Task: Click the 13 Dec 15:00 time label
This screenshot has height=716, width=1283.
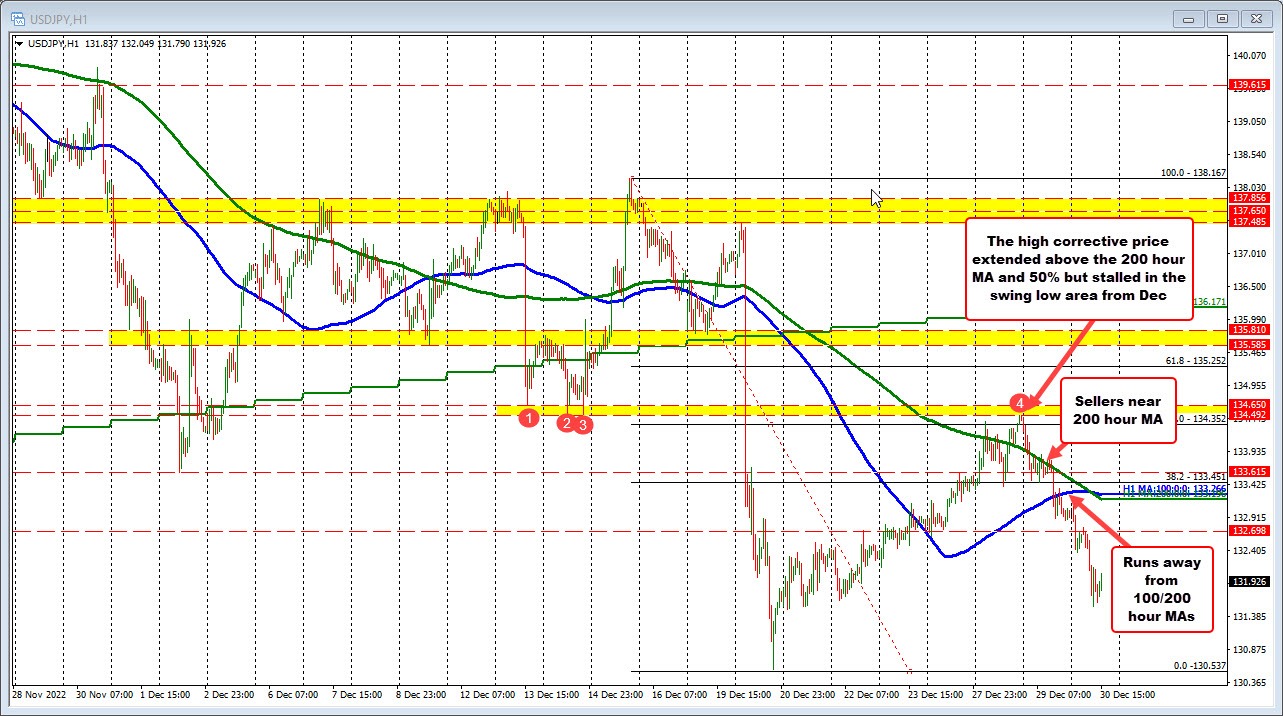Action: pos(550,695)
